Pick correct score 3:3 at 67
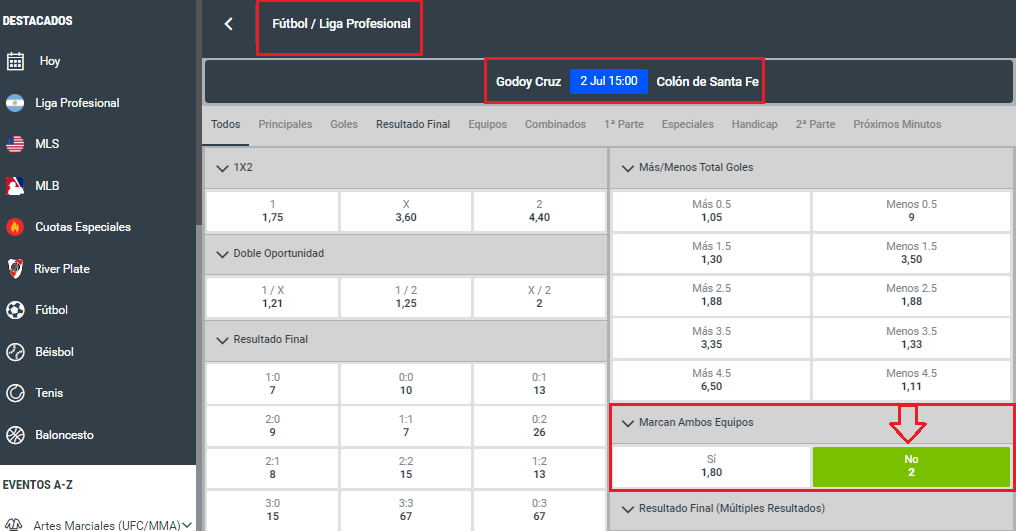This screenshot has width=1016, height=531. click(406, 510)
